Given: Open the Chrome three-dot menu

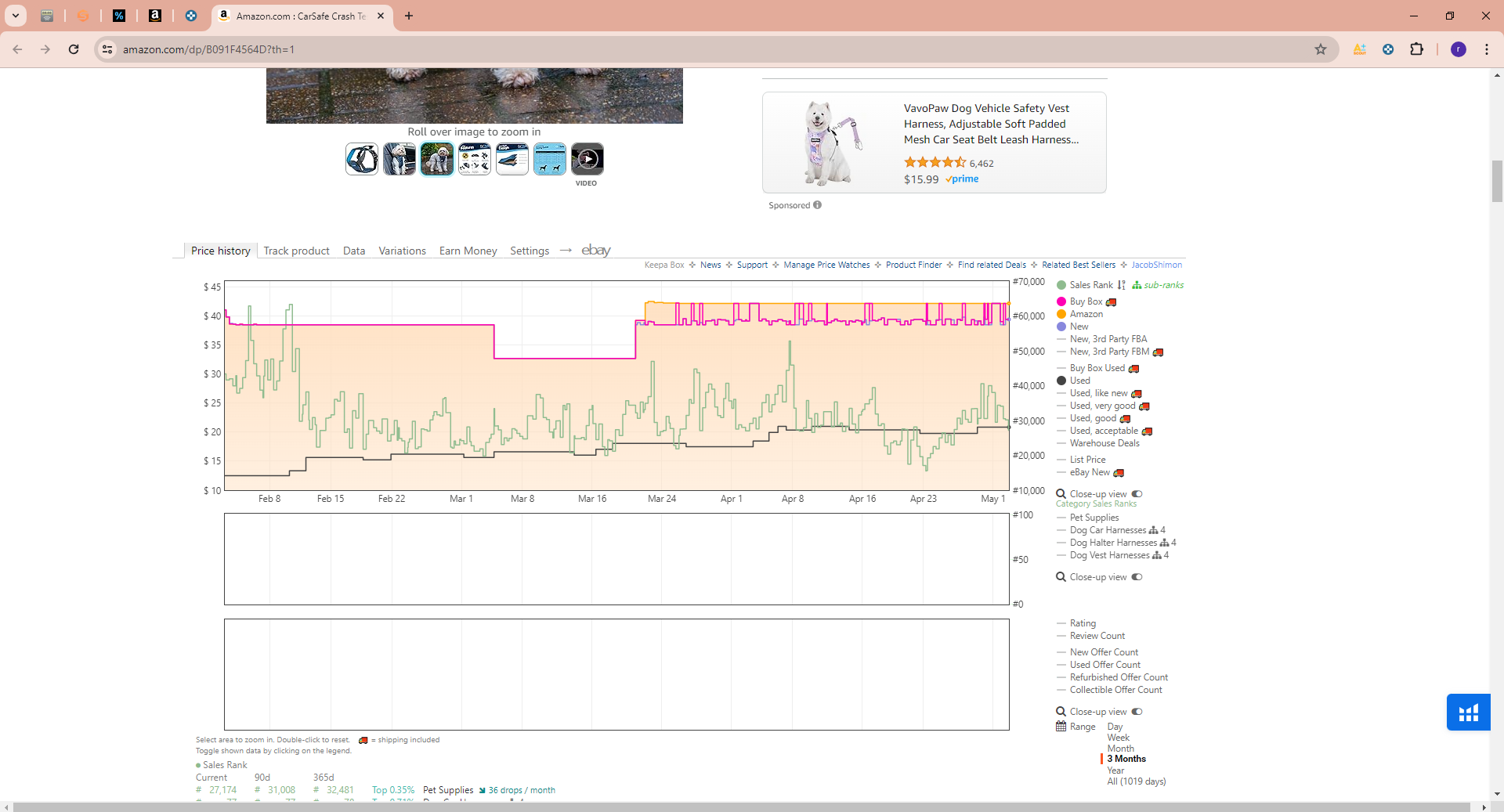Looking at the screenshot, I should (x=1487, y=49).
